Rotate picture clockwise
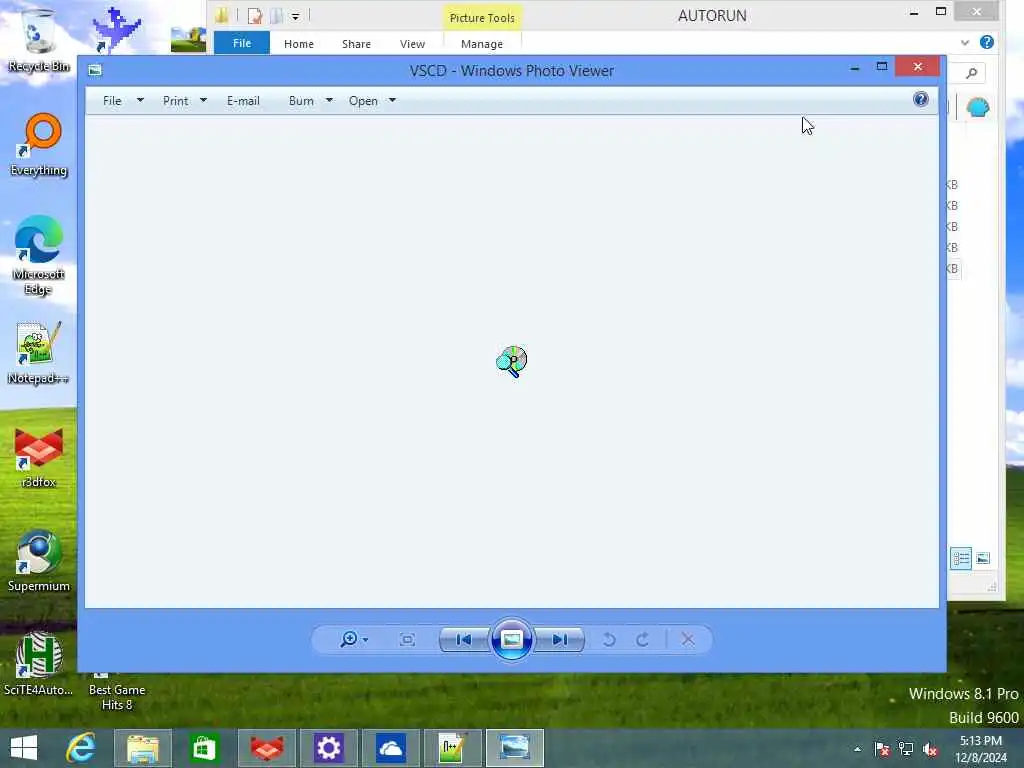The width and height of the screenshot is (1024, 768). click(643, 639)
